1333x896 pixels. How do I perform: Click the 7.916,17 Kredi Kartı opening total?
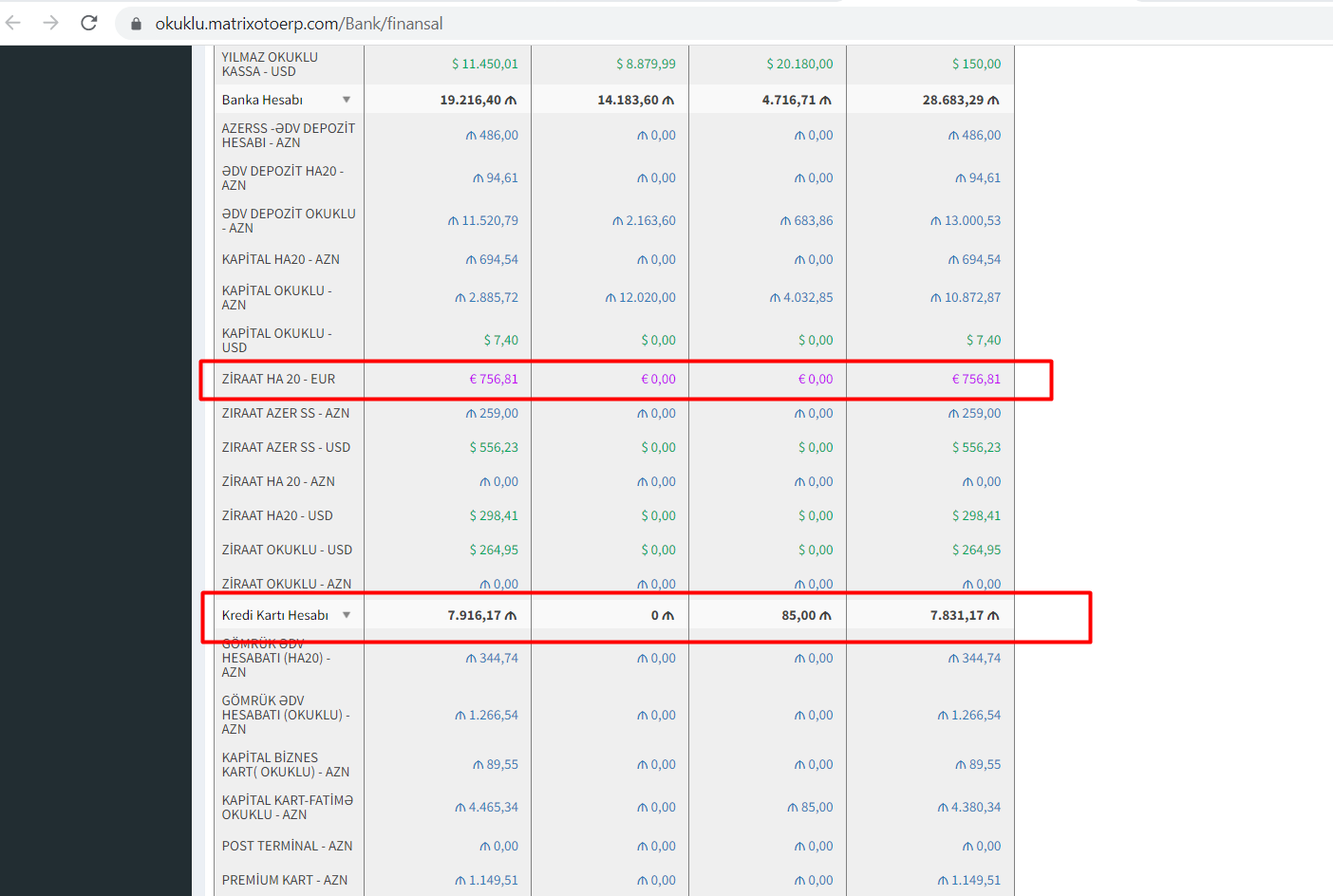(x=481, y=615)
